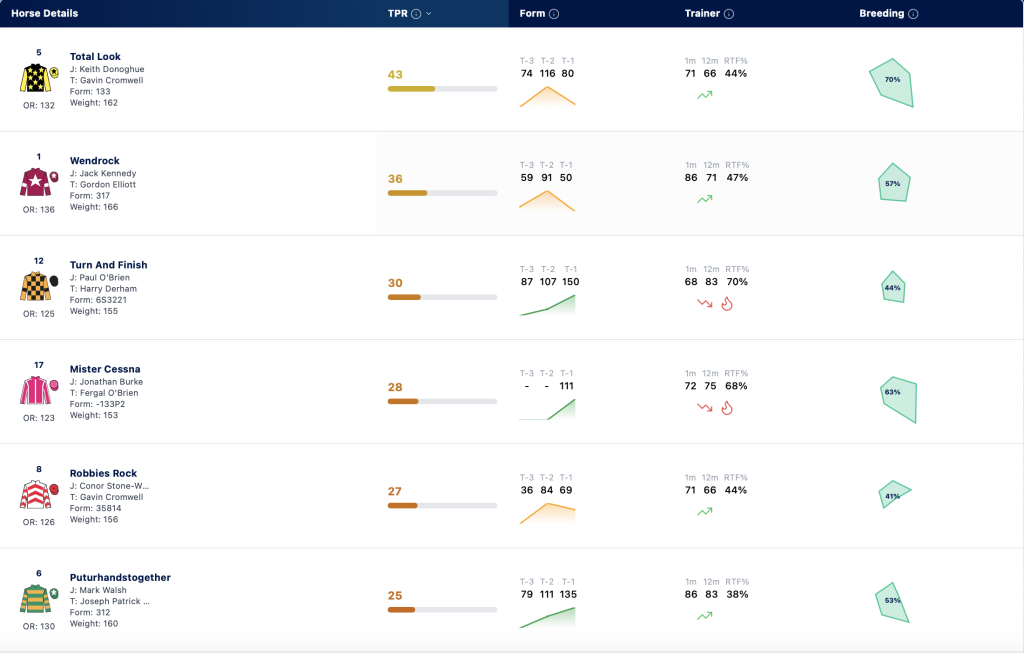Select the Horse Details column header
The height and width of the screenshot is (653, 1024).
point(44,14)
